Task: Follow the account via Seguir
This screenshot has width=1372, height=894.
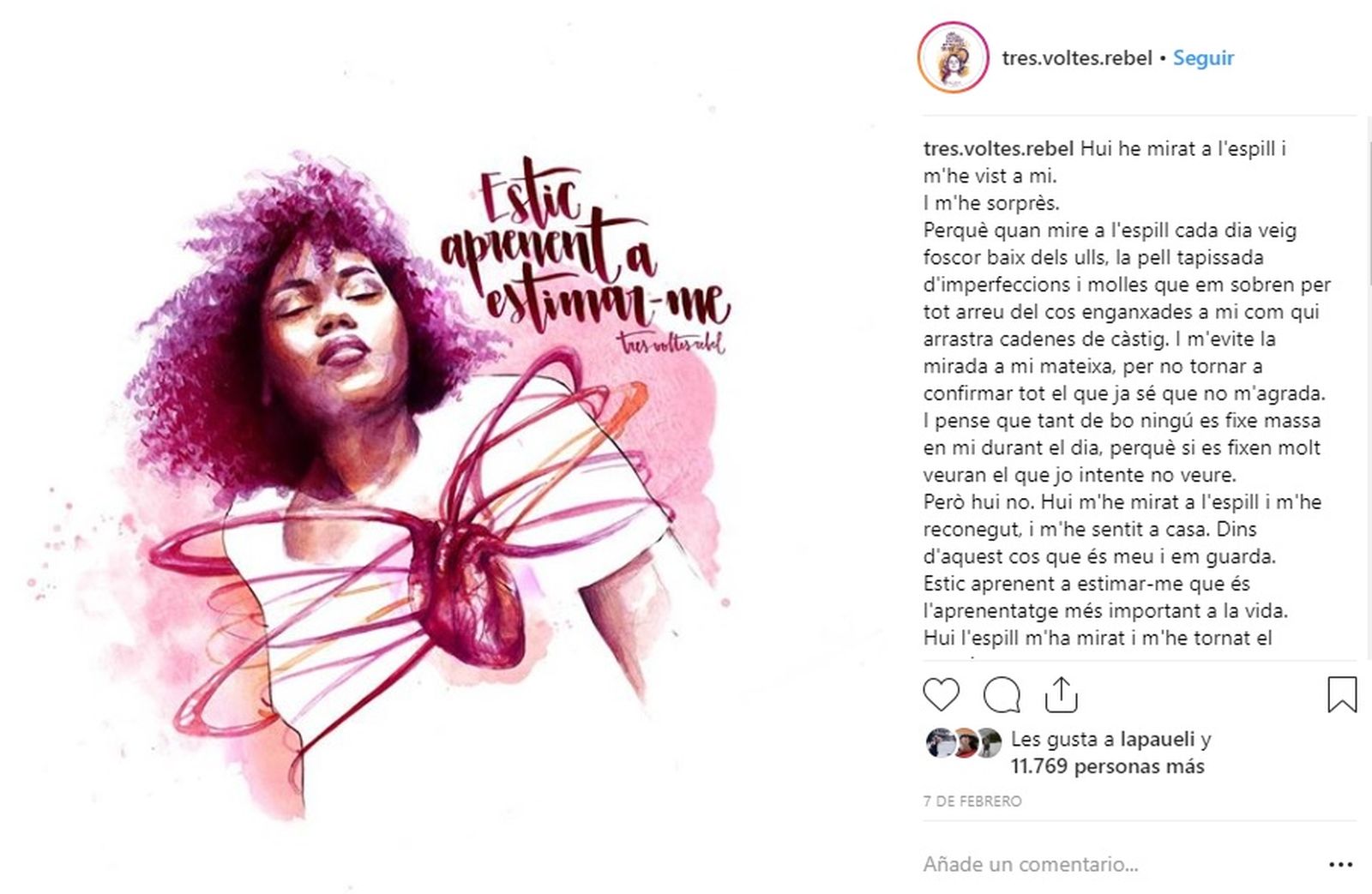Action: pyautogui.click(x=1203, y=58)
